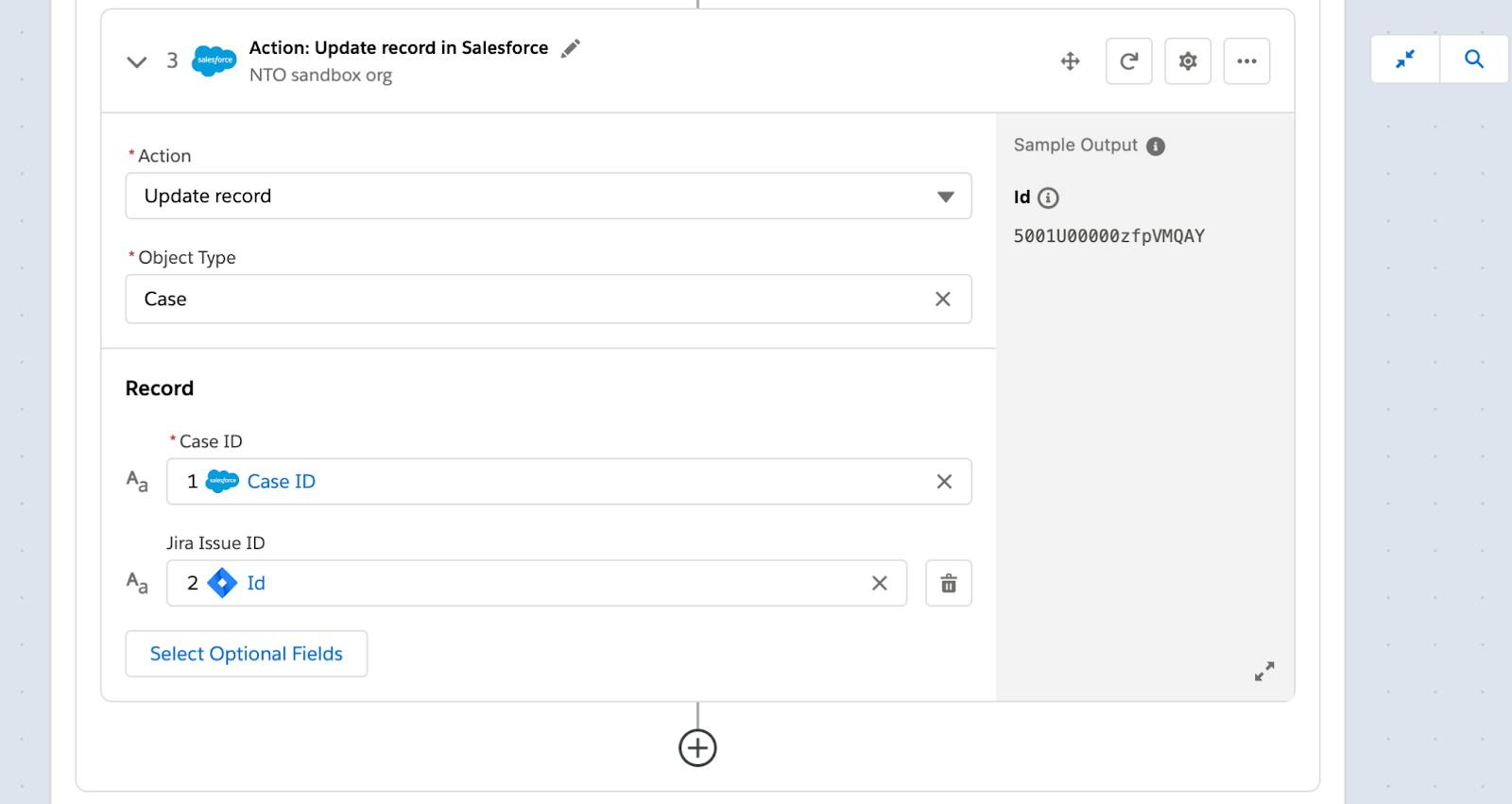Add a new step with plus button
The width and height of the screenshot is (1512, 804).
(x=697, y=748)
